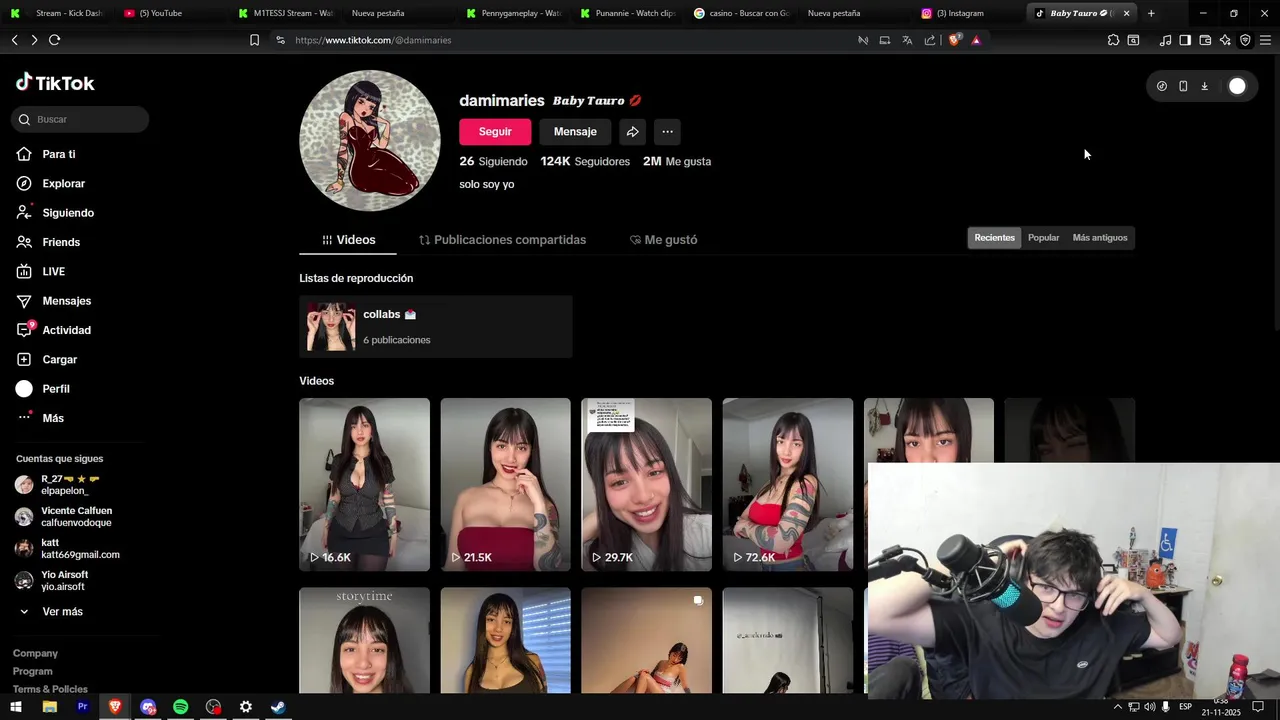Open followed account elpapelon_
This screenshot has width=1280, height=720.
click(70, 485)
